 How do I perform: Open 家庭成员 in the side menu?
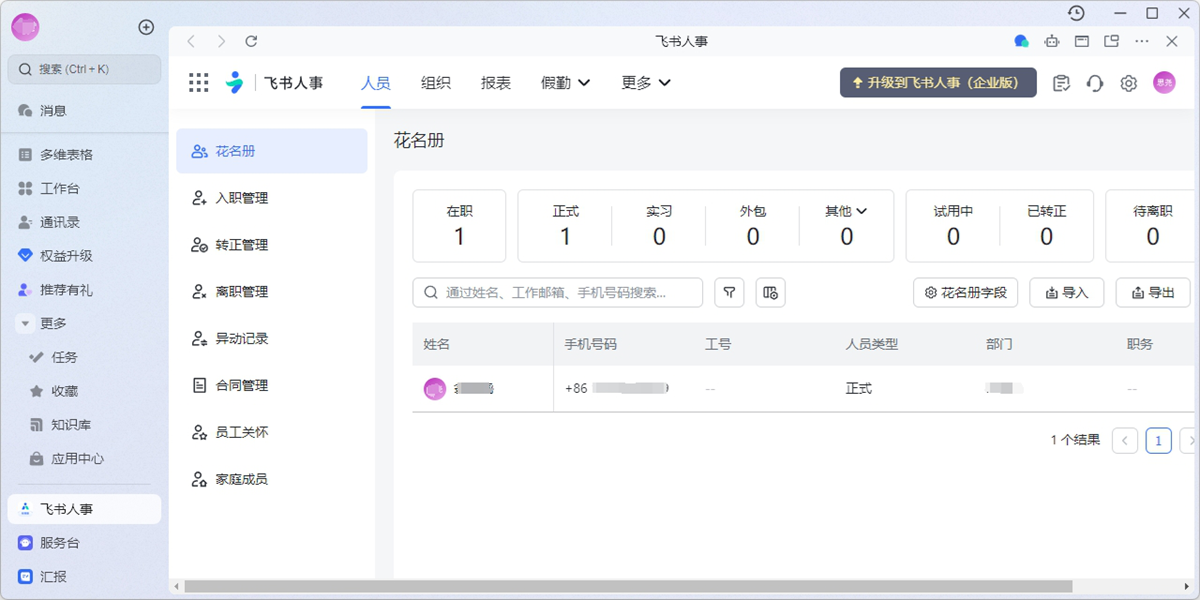coord(272,480)
